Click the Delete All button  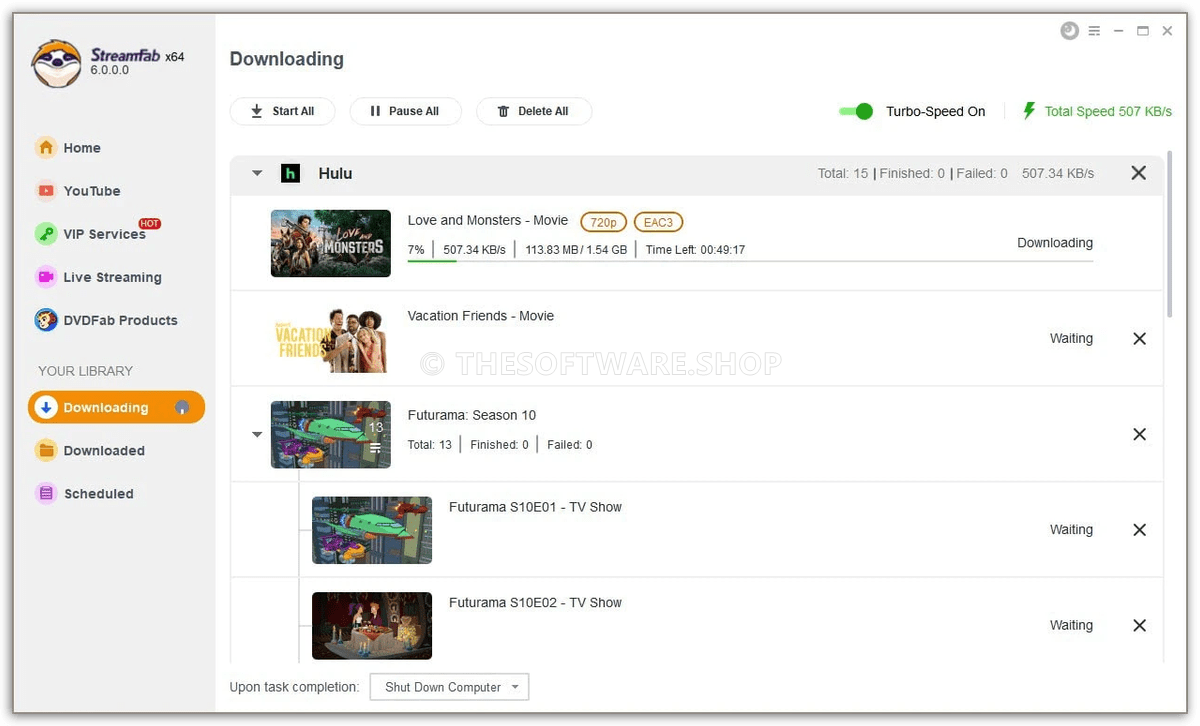tap(534, 111)
